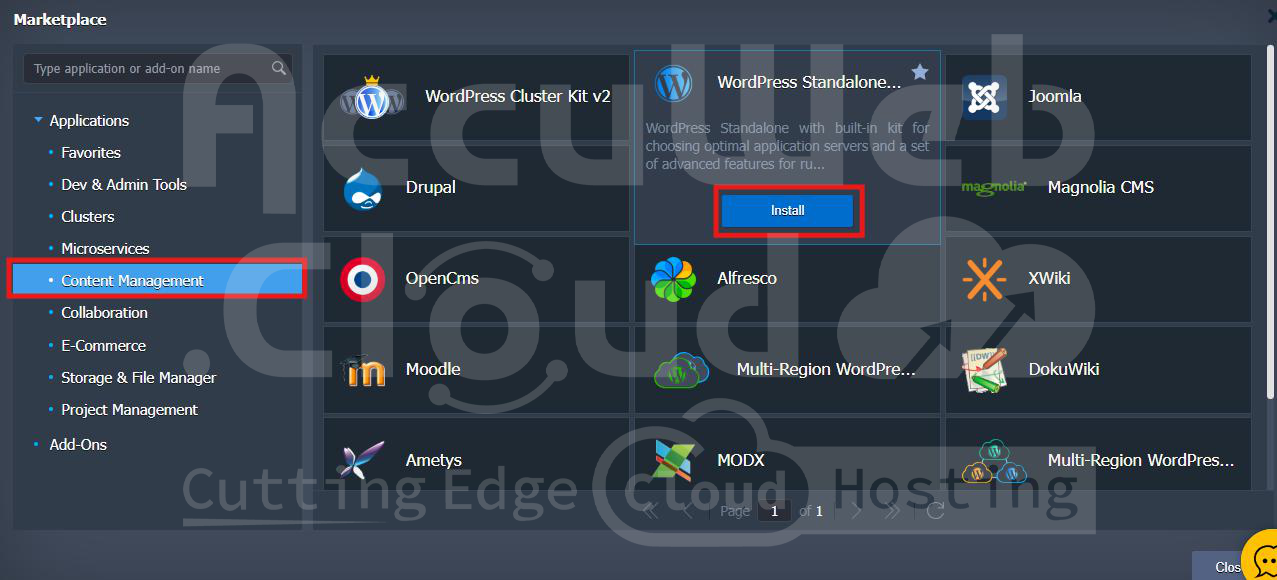
Task: Click the "Moodle" name text
Action: [433, 369]
